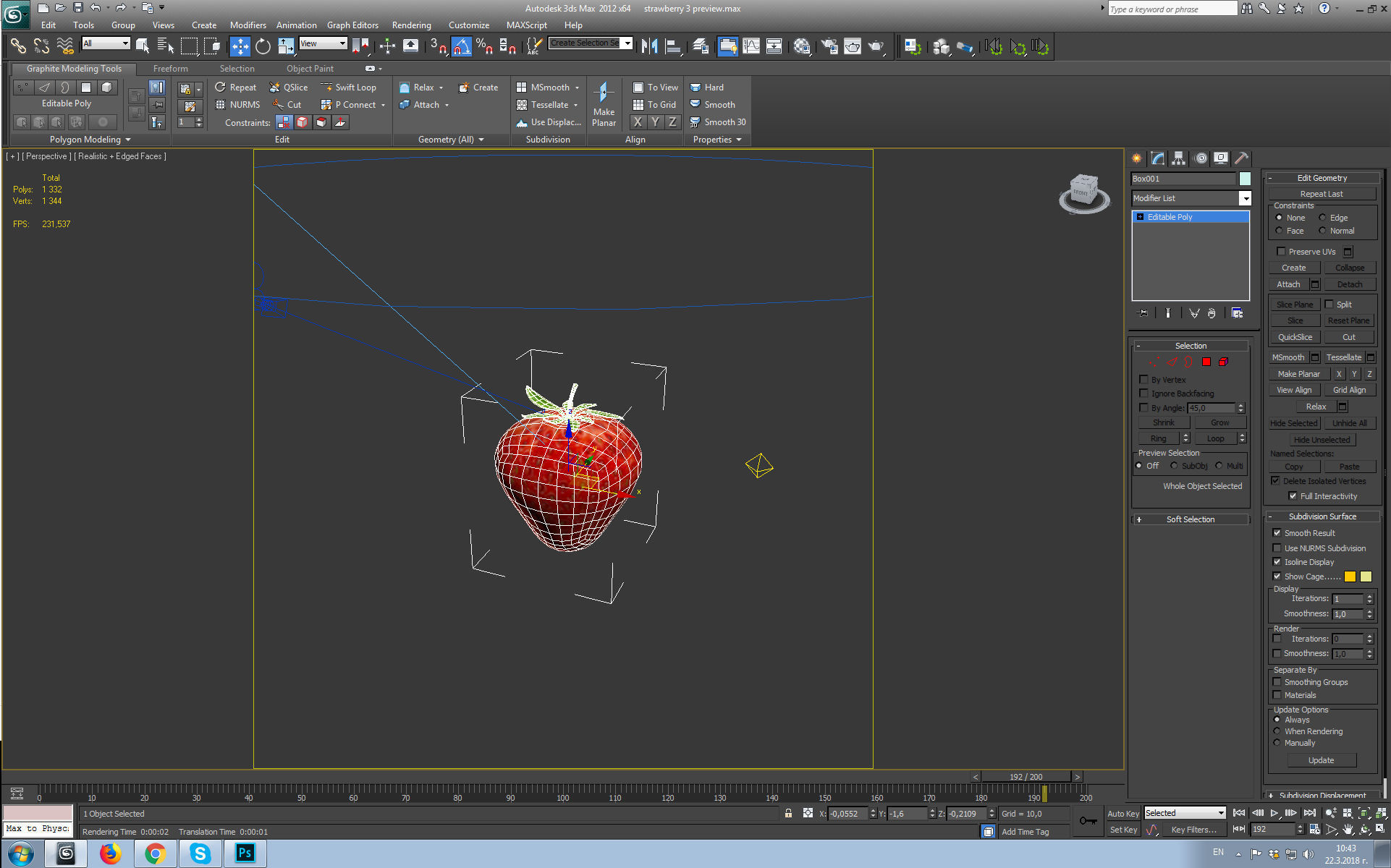The image size is (1391, 868).
Task: Open the Motion command panel tab
Action: [x=1201, y=158]
